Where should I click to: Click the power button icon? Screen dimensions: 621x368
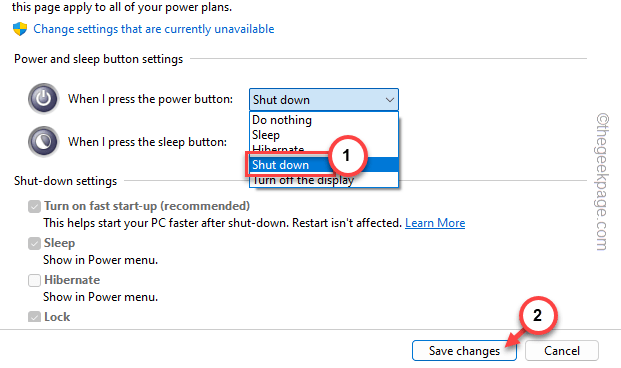tap(44, 98)
